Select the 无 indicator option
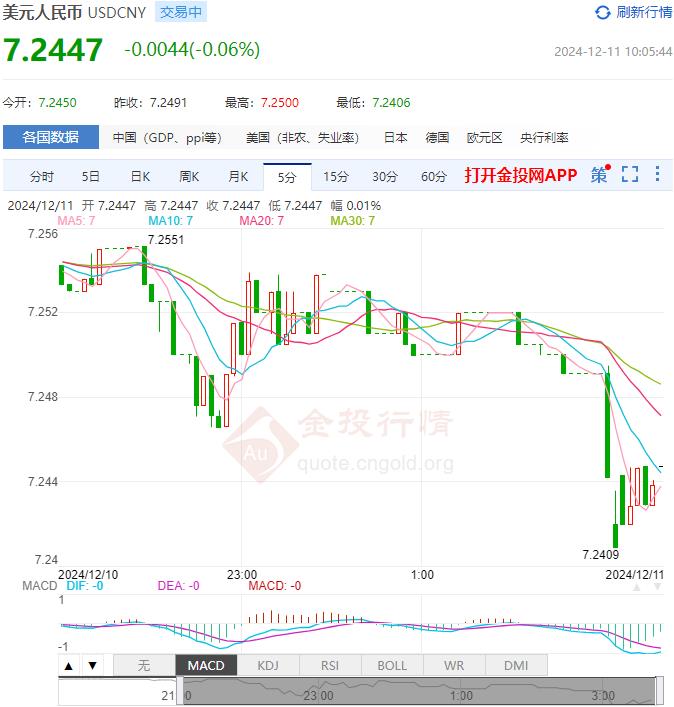Image resolution: width=674 pixels, height=707 pixels. pos(144,666)
